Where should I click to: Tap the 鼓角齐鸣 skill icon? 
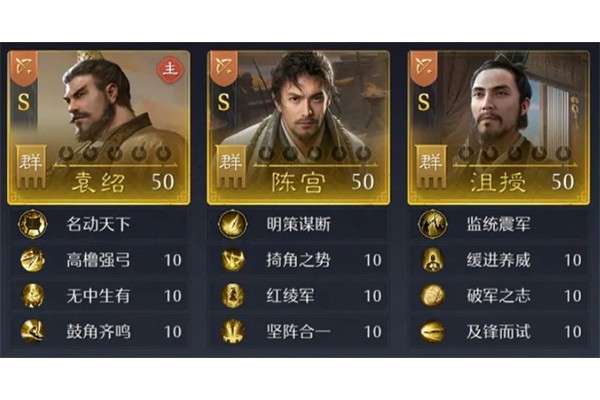(33, 331)
